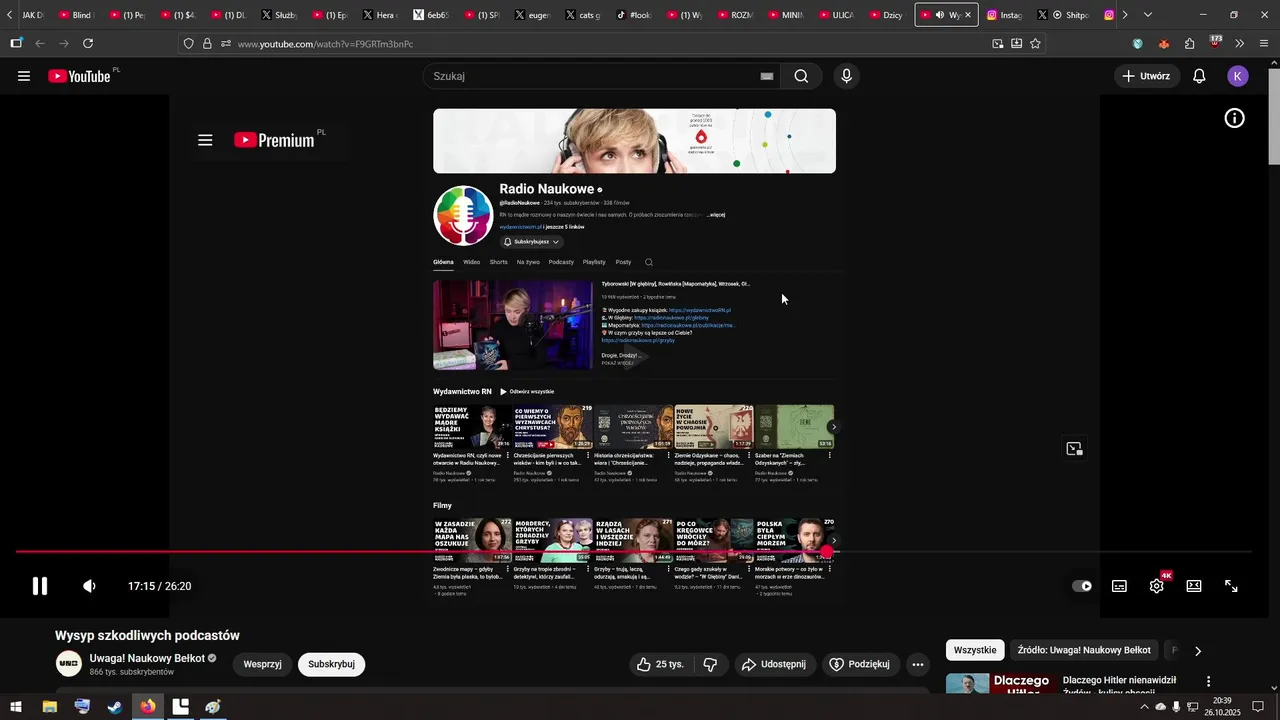Select the Wszystkie filter chip
The image size is (1280, 720).
(x=975, y=650)
